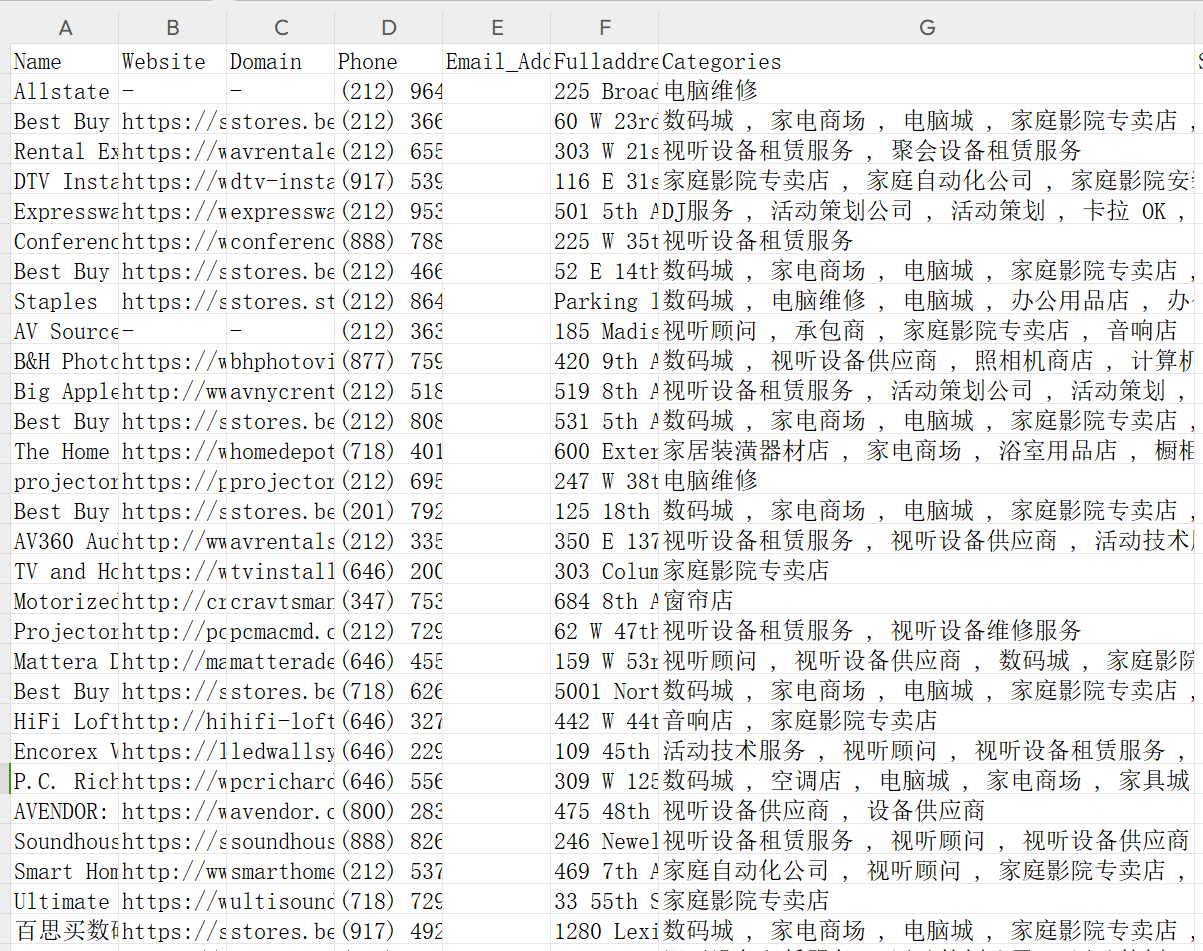
Task: Click the "Motorized" name cell
Action: [65, 601]
